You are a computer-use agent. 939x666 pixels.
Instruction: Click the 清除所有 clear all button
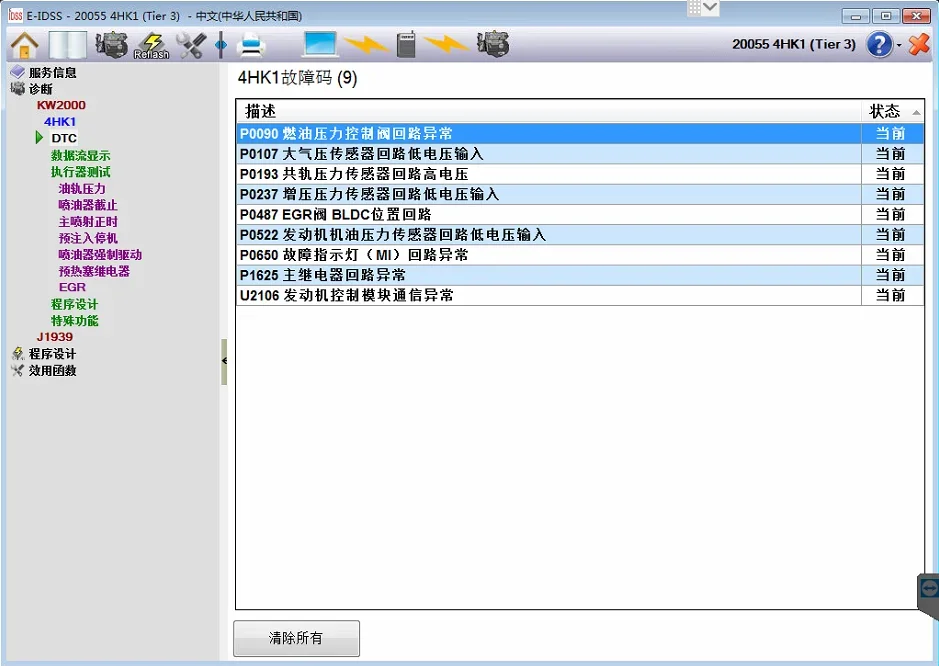tap(296, 638)
